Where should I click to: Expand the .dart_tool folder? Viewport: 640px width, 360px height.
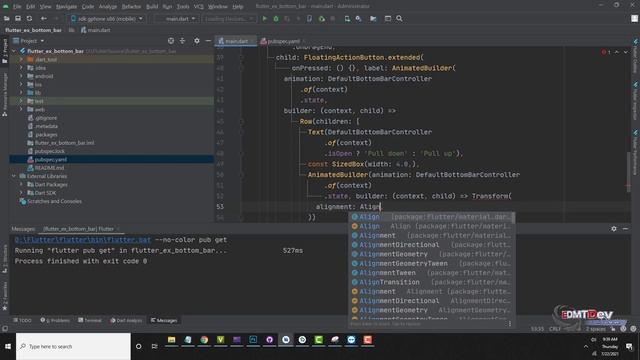[x=21, y=59]
